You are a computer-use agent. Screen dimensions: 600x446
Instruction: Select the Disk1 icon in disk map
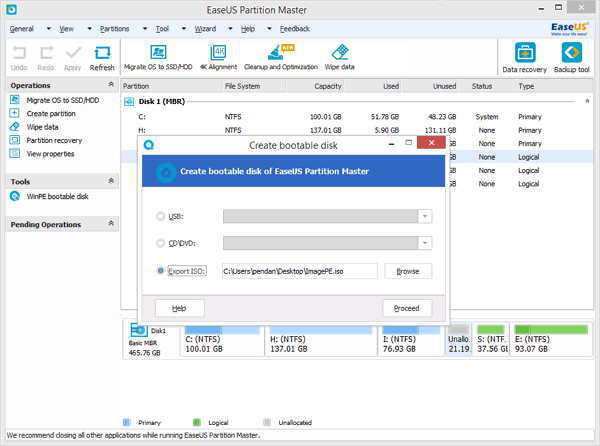tap(139, 330)
